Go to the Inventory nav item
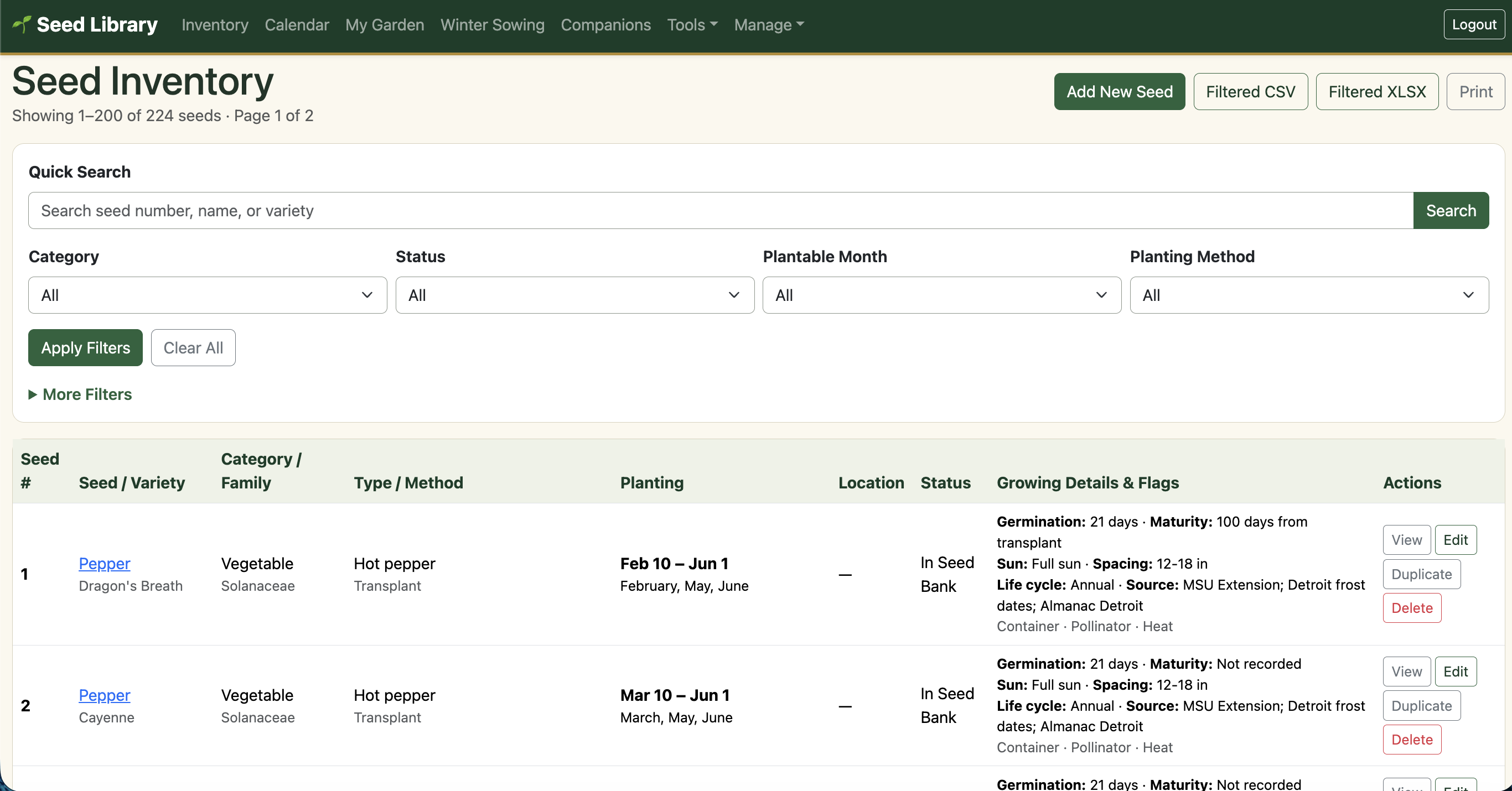Image resolution: width=1512 pixels, height=791 pixels. coord(215,25)
